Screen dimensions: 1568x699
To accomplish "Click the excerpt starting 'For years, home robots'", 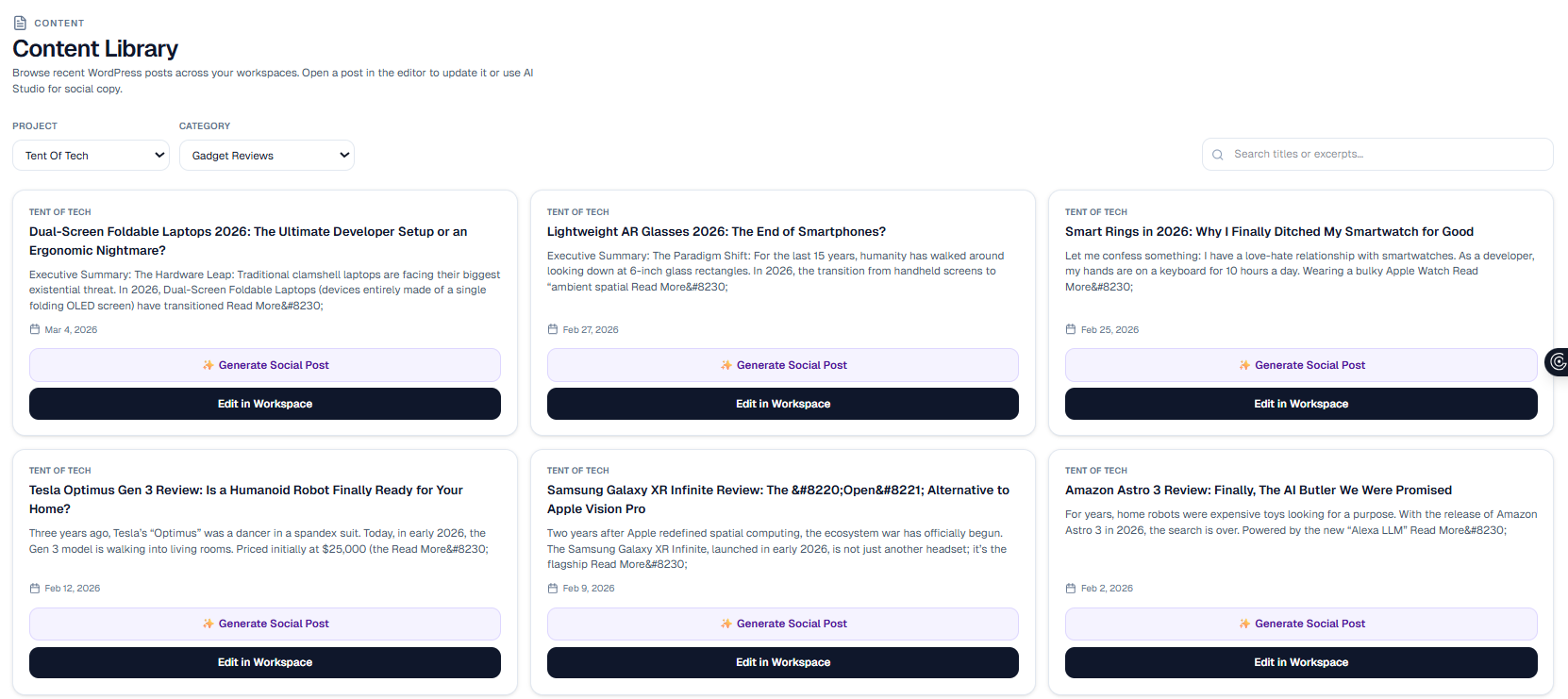I will click(1301, 522).
